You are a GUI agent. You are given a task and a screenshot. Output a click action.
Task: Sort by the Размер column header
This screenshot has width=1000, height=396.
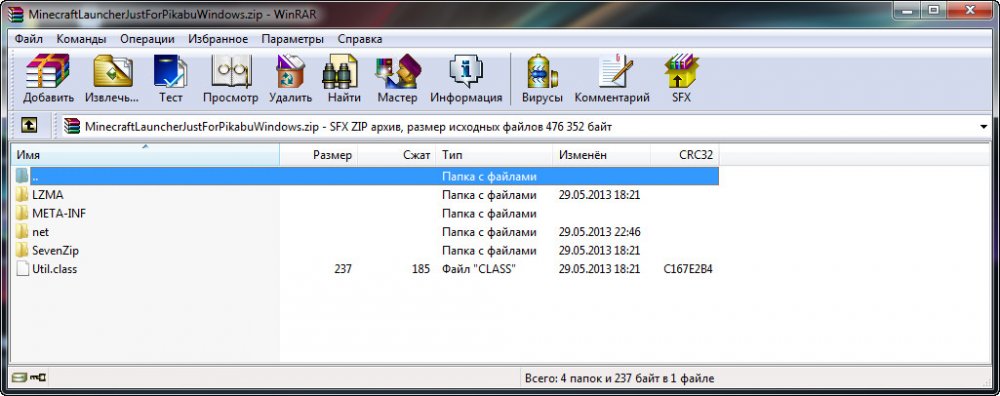pos(319,155)
